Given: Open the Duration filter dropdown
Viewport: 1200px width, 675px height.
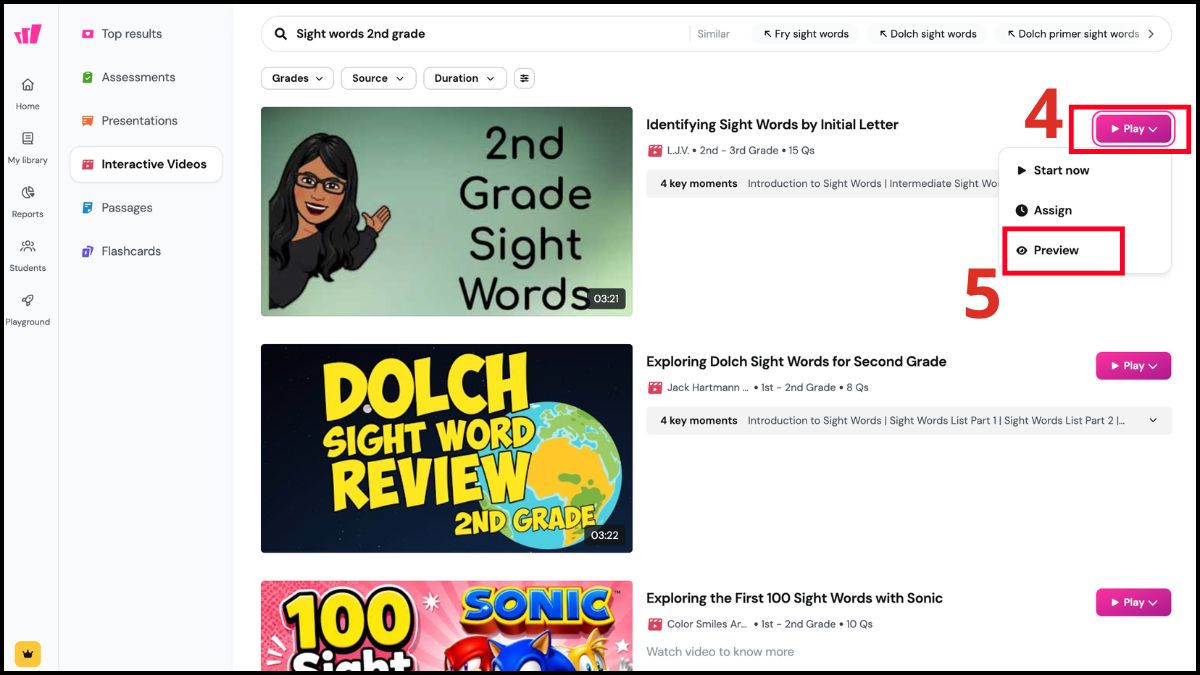Looking at the screenshot, I should (465, 78).
